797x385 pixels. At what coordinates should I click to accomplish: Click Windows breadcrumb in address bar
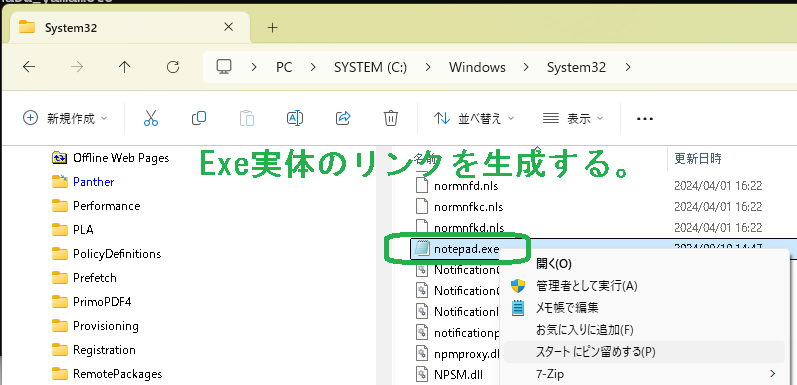click(x=477, y=67)
